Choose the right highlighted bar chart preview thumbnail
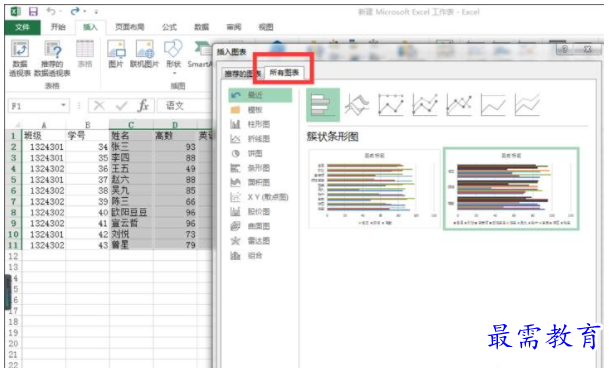 [x=511, y=188]
